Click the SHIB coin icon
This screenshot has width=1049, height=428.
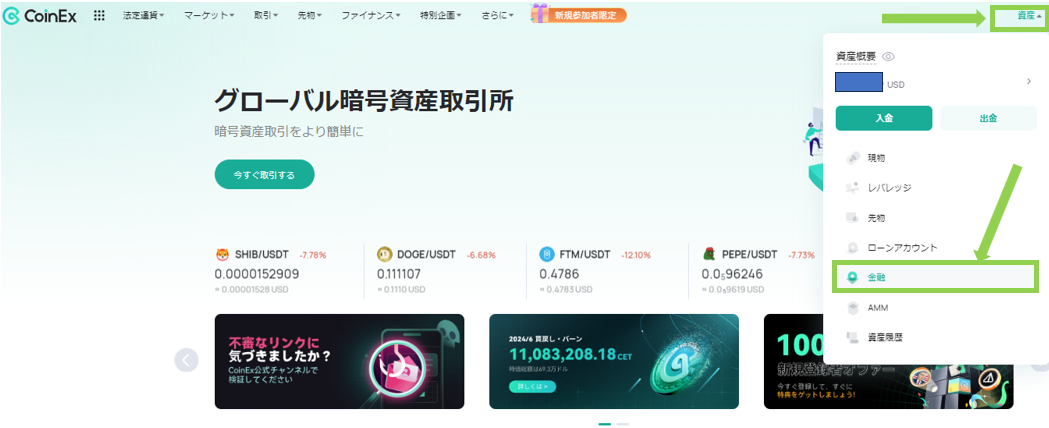coord(221,255)
